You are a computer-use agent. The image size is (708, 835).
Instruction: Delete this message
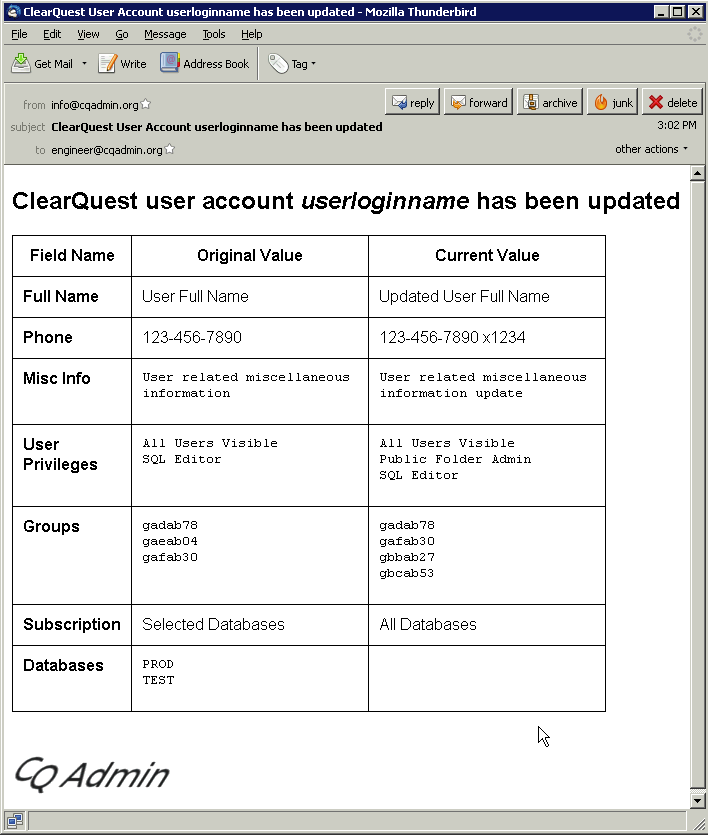[672, 102]
